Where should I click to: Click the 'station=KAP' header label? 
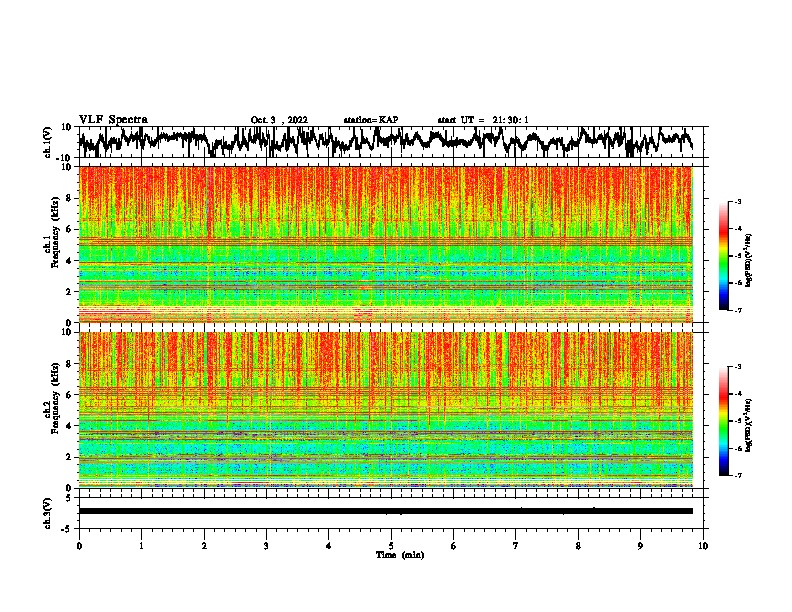371,120
